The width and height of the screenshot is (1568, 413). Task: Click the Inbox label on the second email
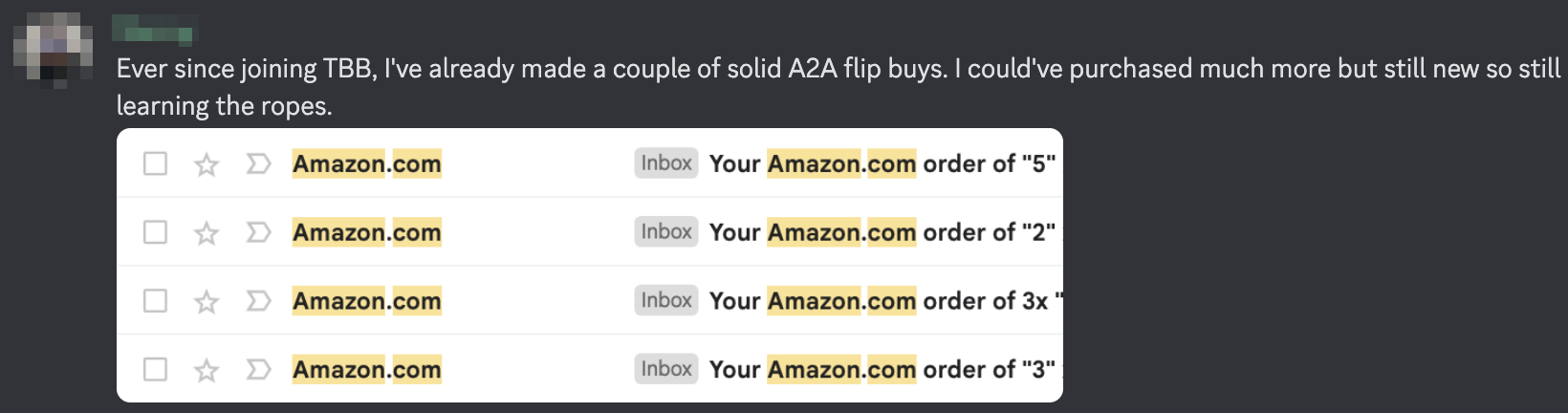coord(666,232)
